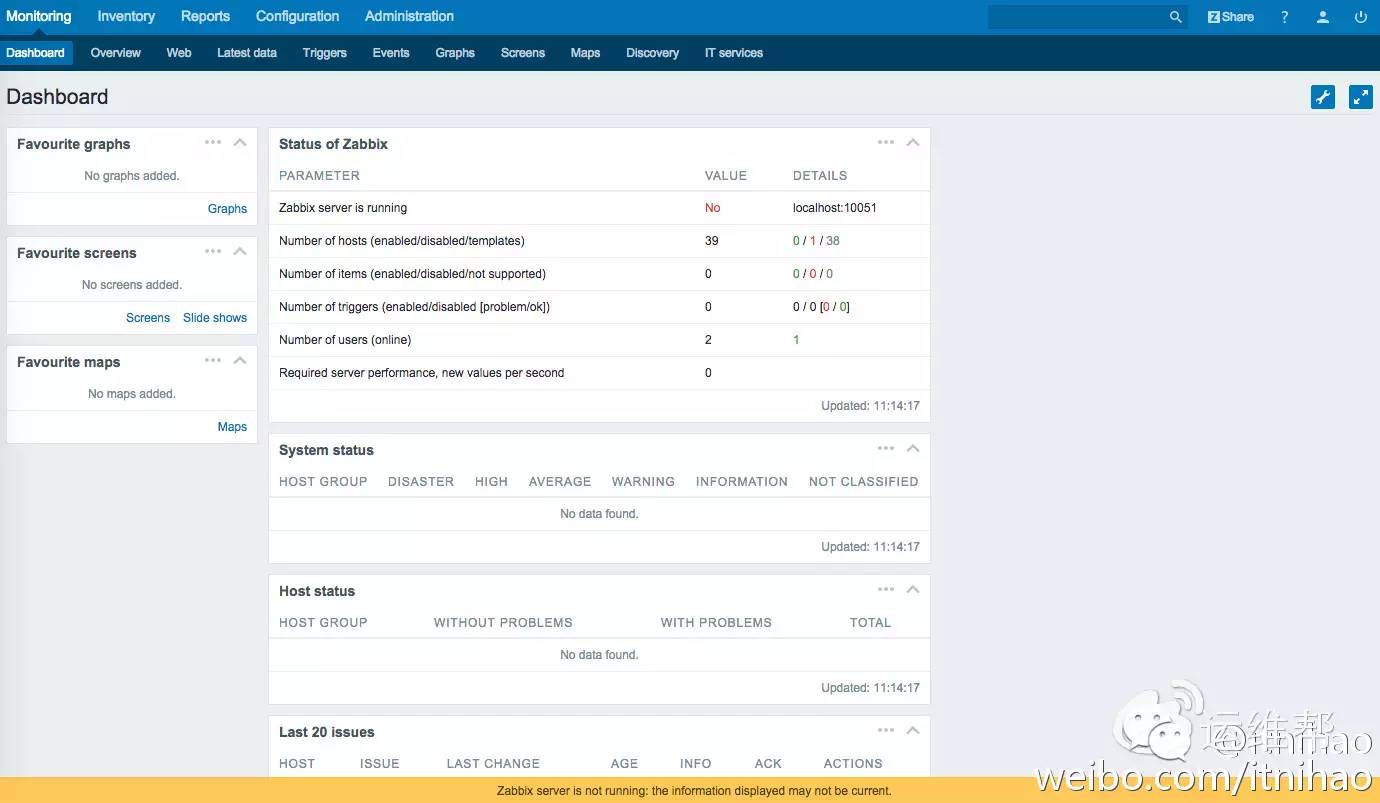
Task: Open Favourite screens widget options menu
Action: (x=213, y=251)
